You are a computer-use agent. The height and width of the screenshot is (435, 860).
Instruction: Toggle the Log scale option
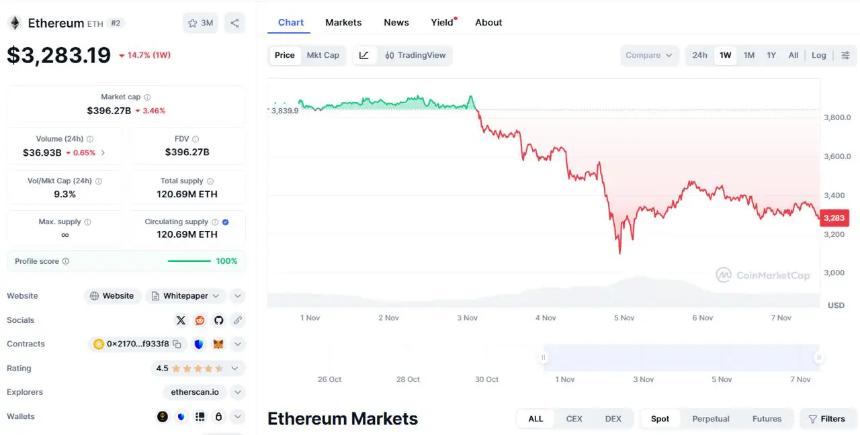pos(819,55)
